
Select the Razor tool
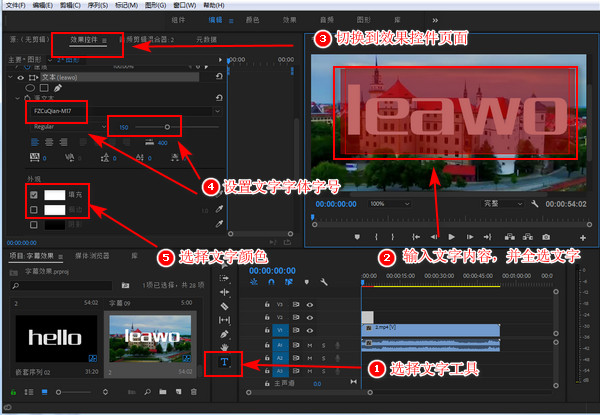(224, 306)
